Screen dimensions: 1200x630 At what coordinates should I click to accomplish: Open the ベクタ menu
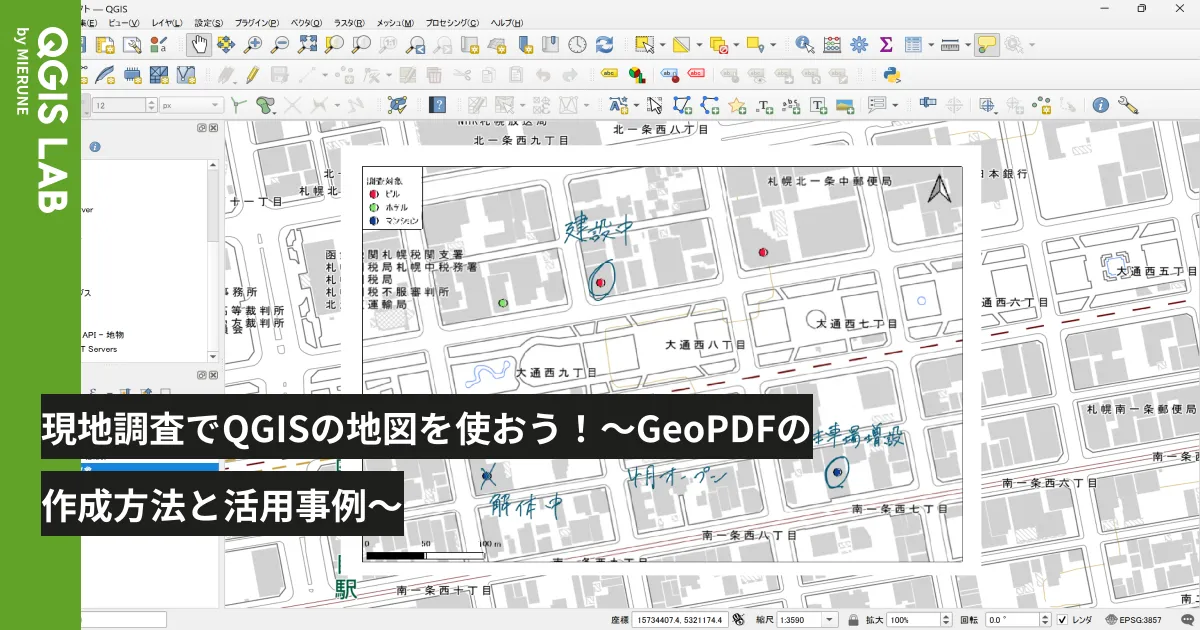point(306,22)
